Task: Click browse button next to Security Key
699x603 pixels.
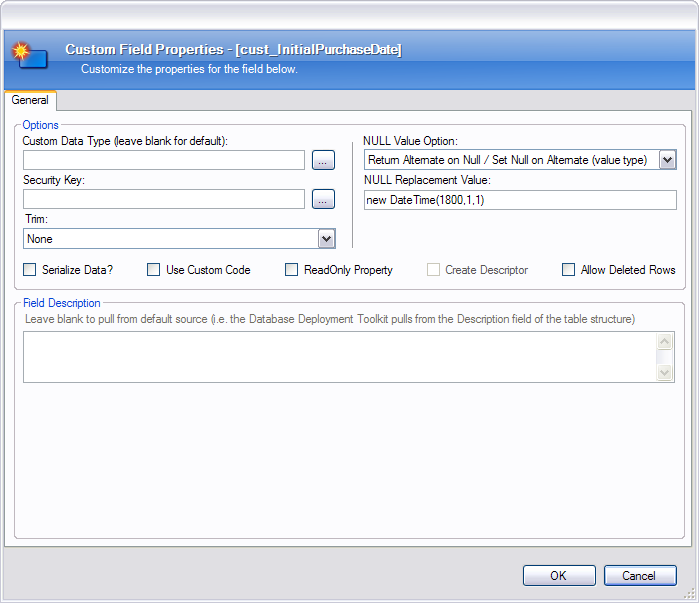Action: [323, 199]
